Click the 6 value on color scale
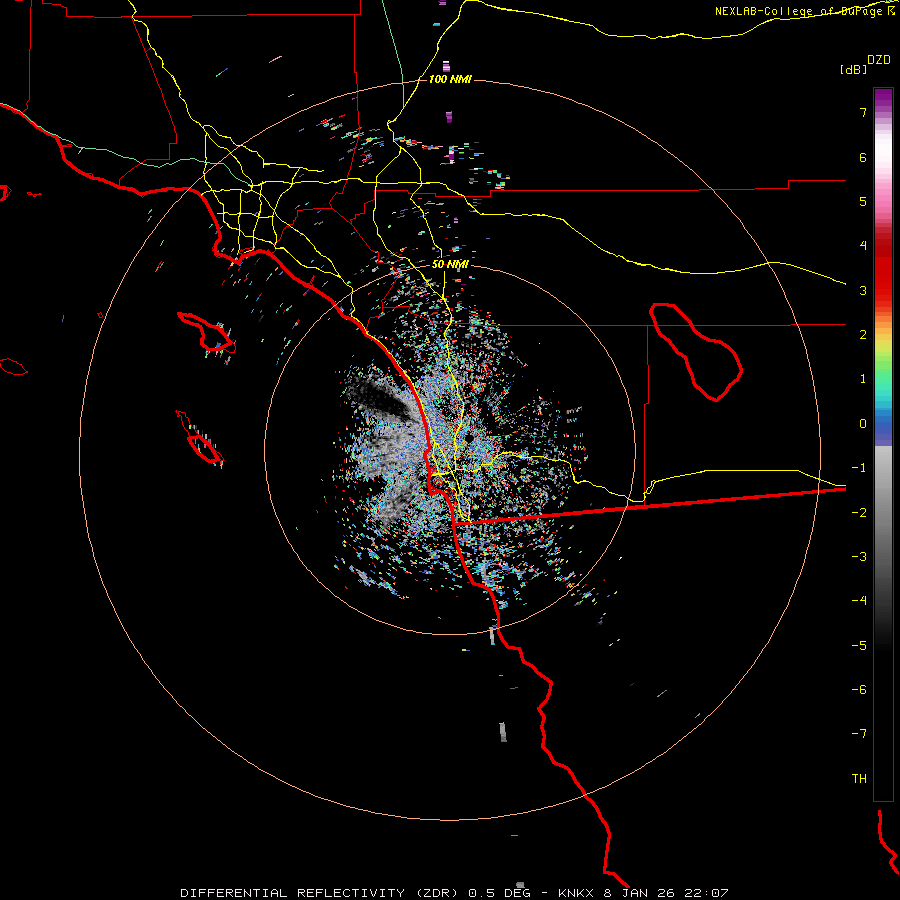Image resolution: width=900 pixels, height=900 pixels. (x=863, y=157)
